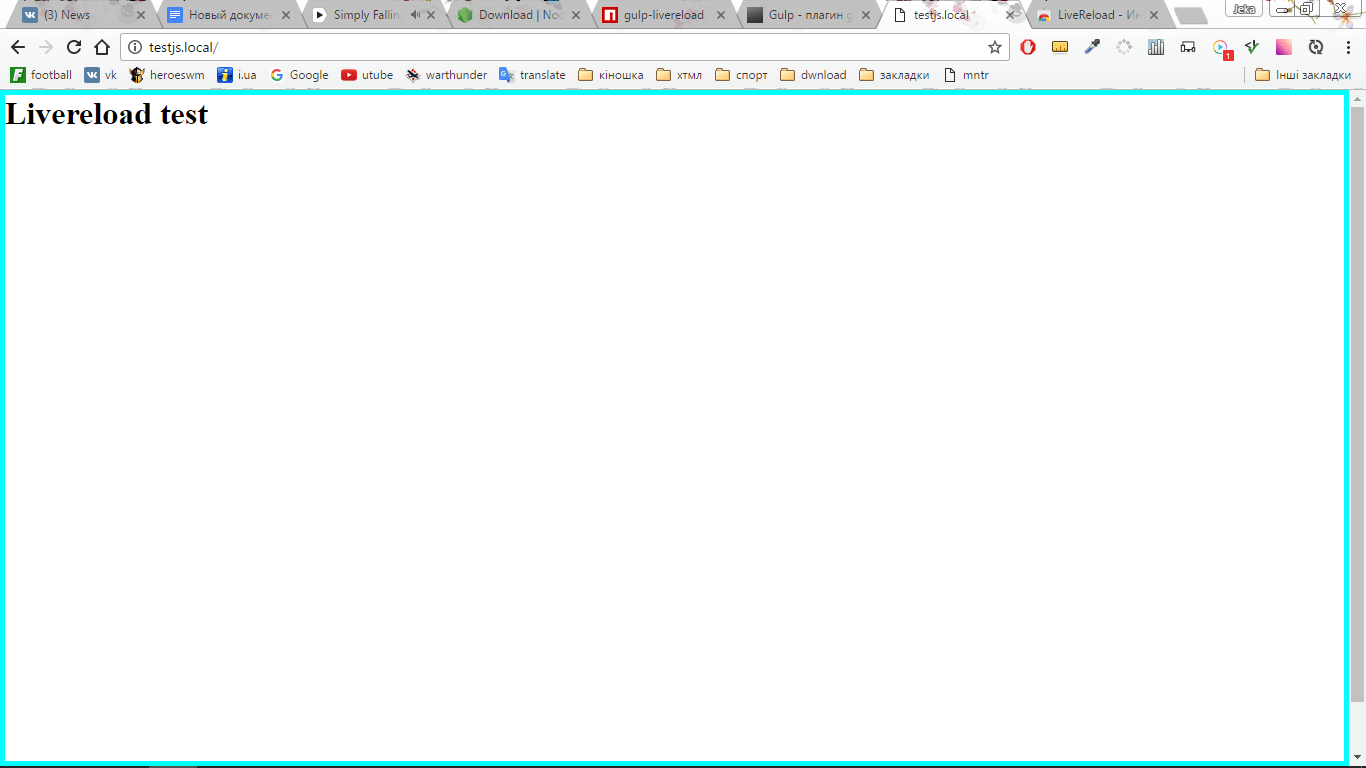Open a new tab button
Viewport: 1366px width, 768px height.
point(1190,16)
